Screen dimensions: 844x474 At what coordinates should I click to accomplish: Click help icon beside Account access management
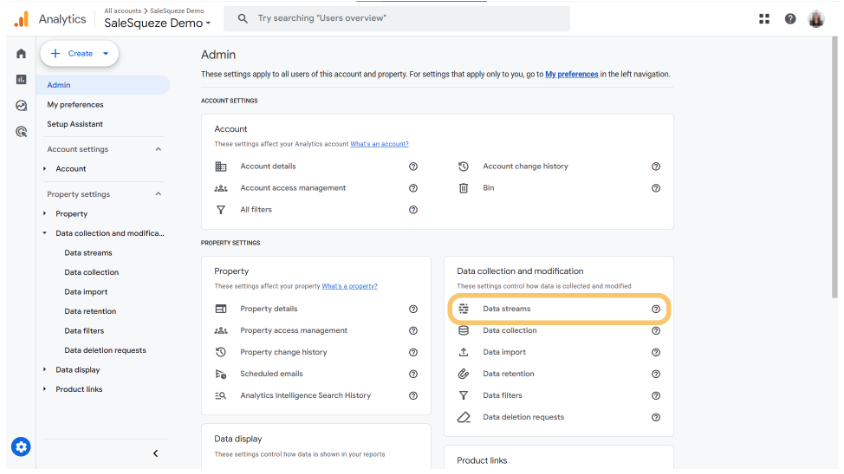click(x=413, y=188)
